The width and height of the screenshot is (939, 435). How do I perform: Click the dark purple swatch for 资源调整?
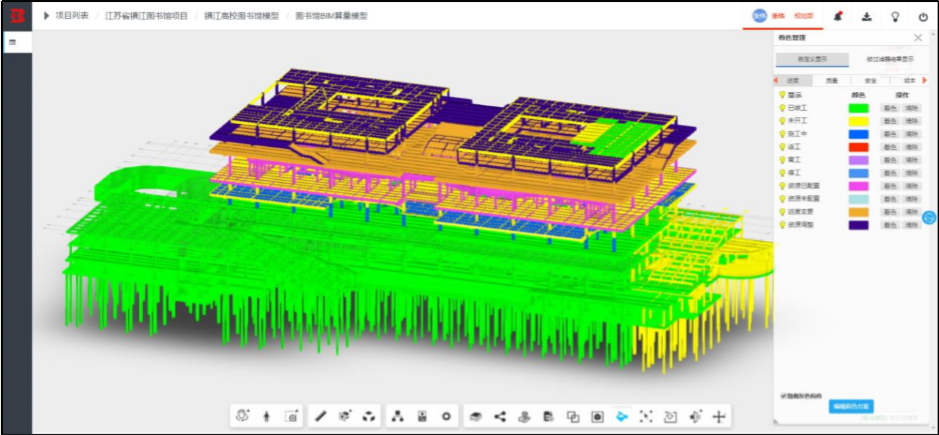[858, 225]
